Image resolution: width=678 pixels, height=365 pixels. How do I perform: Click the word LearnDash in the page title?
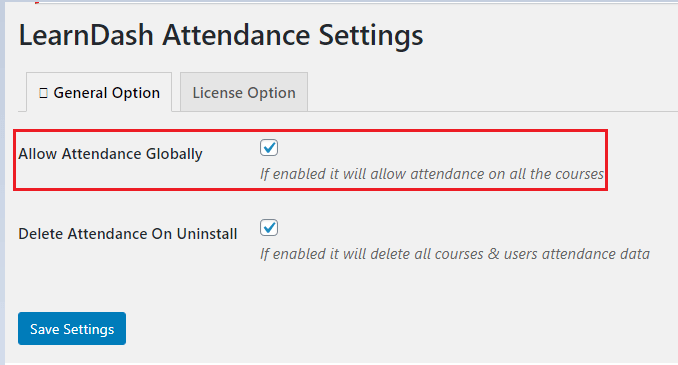pos(86,35)
